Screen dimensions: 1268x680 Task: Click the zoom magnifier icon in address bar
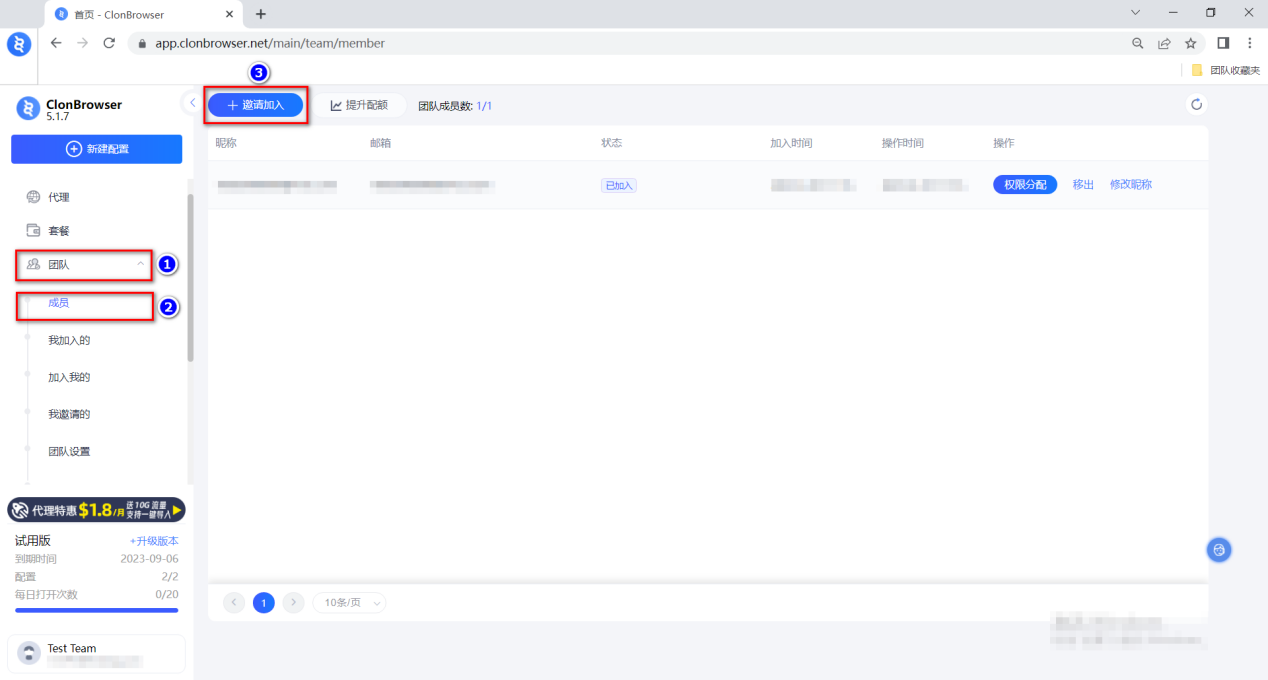(x=1138, y=43)
